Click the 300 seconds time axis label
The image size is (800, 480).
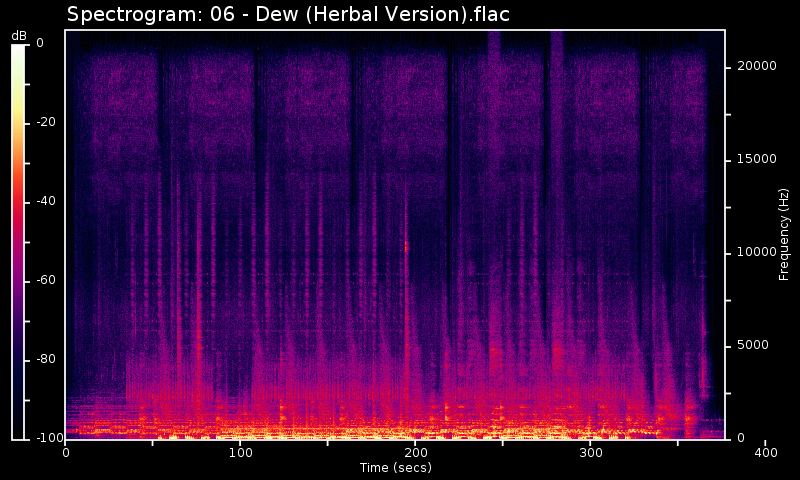[x=590, y=453]
